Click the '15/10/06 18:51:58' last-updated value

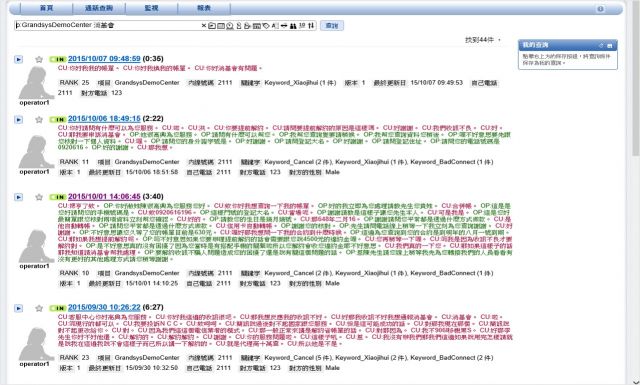tap(152, 172)
